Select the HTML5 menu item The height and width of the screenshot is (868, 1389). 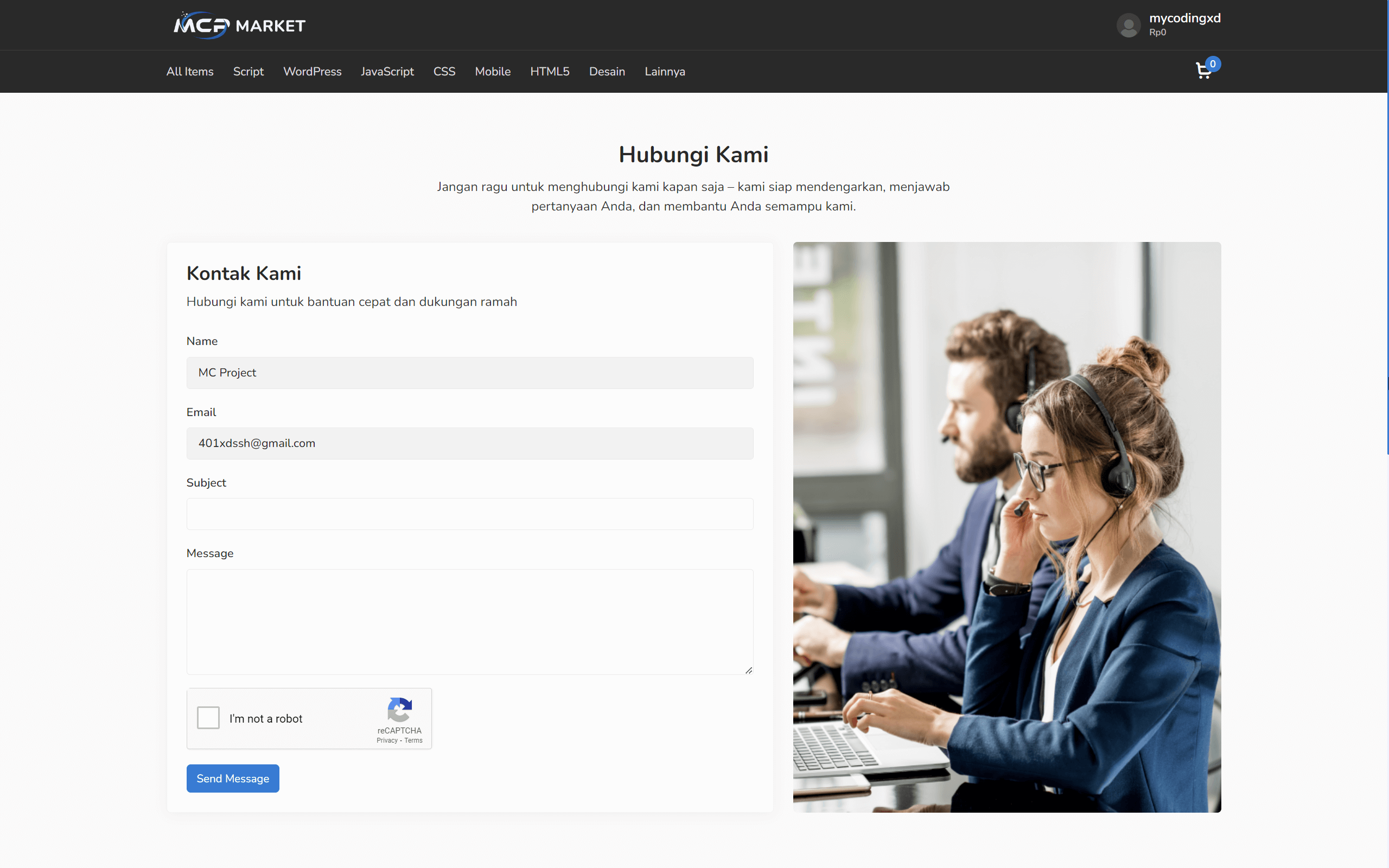coord(550,71)
